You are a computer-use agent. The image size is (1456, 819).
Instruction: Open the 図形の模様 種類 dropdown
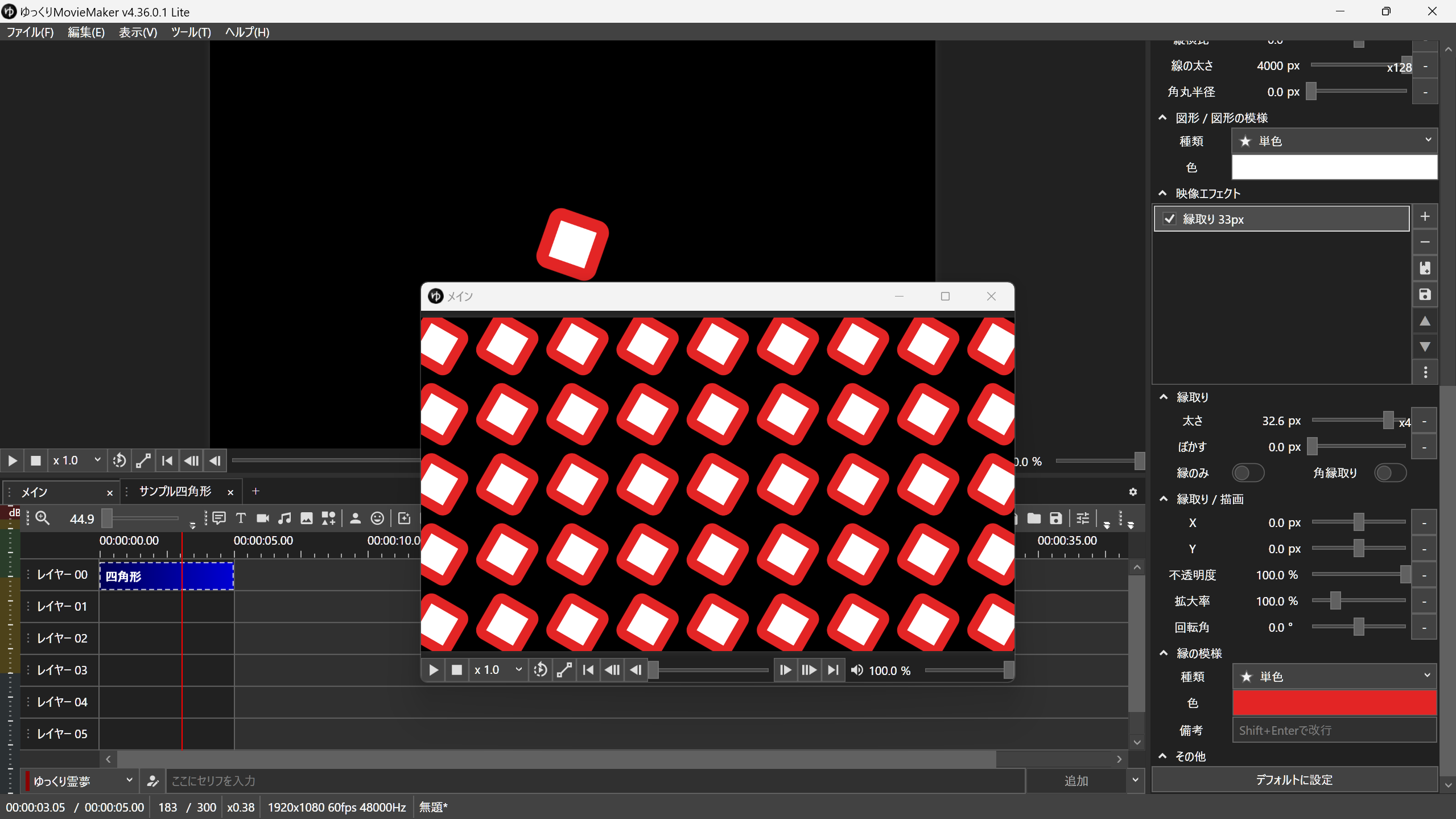(x=1334, y=141)
